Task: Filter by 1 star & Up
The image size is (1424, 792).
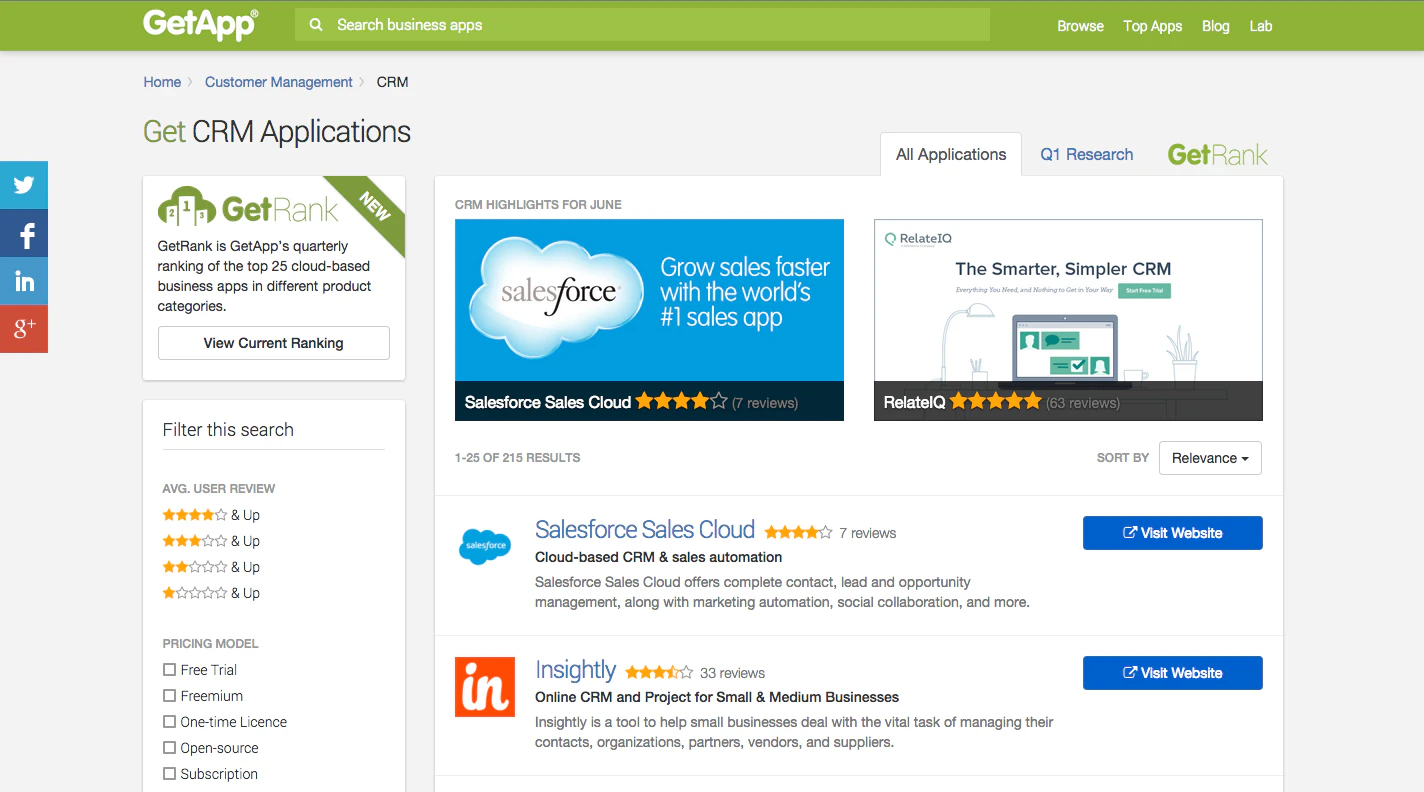Action: [211, 593]
